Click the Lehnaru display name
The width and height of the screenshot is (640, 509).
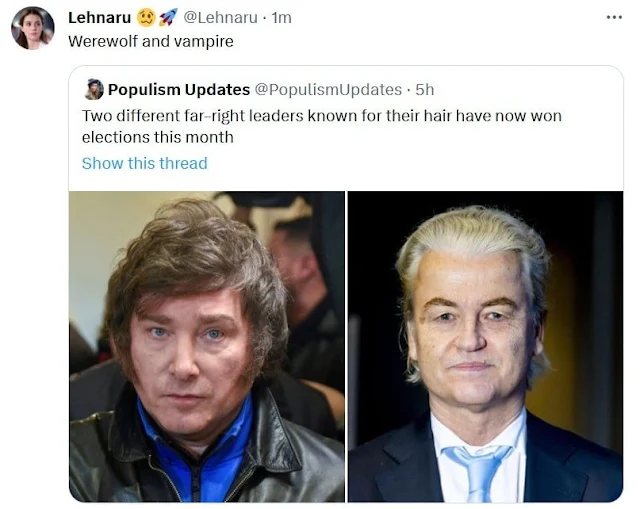[100, 18]
